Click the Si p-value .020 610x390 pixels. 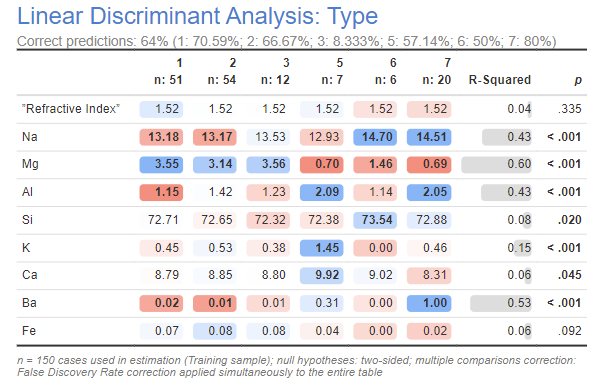[570, 220]
